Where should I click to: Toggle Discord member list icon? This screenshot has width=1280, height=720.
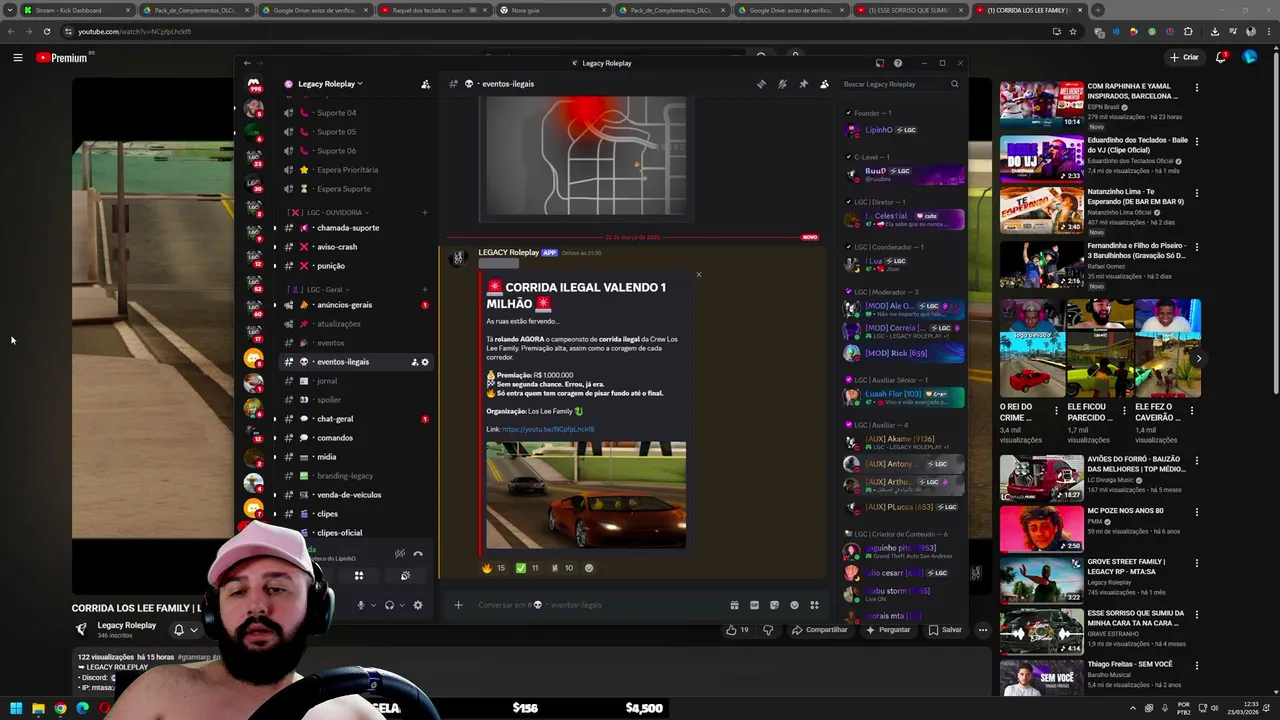824,84
